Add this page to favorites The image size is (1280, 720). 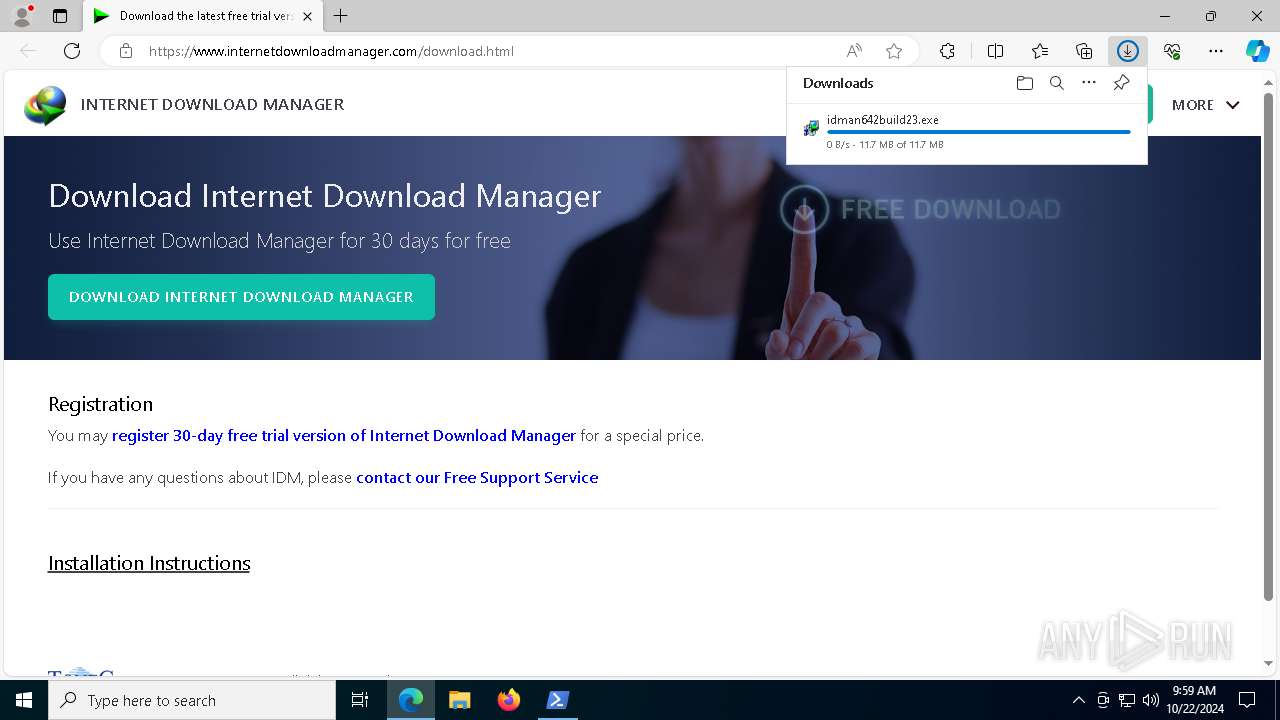[x=894, y=51]
